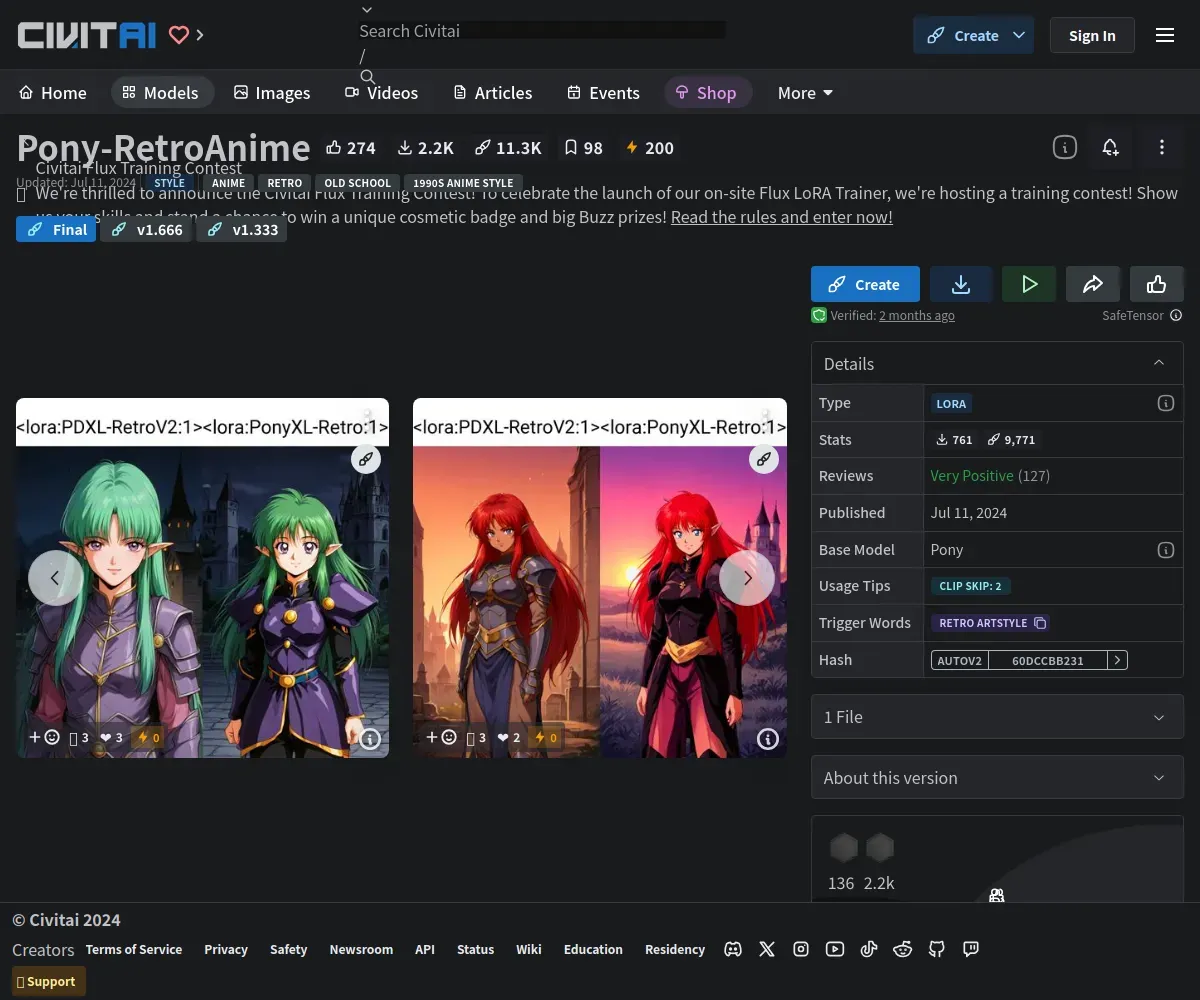Screen dimensions: 1200x1000
Task: Open the Twitch footer icon
Action: pyautogui.click(x=971, y=949)
